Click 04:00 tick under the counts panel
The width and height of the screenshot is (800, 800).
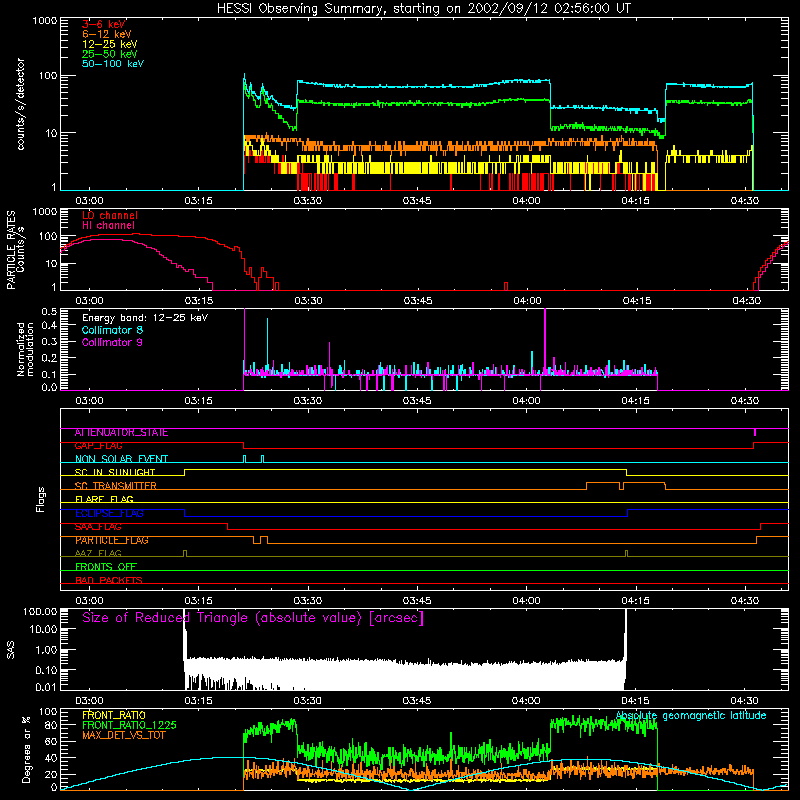click(526, 201)
